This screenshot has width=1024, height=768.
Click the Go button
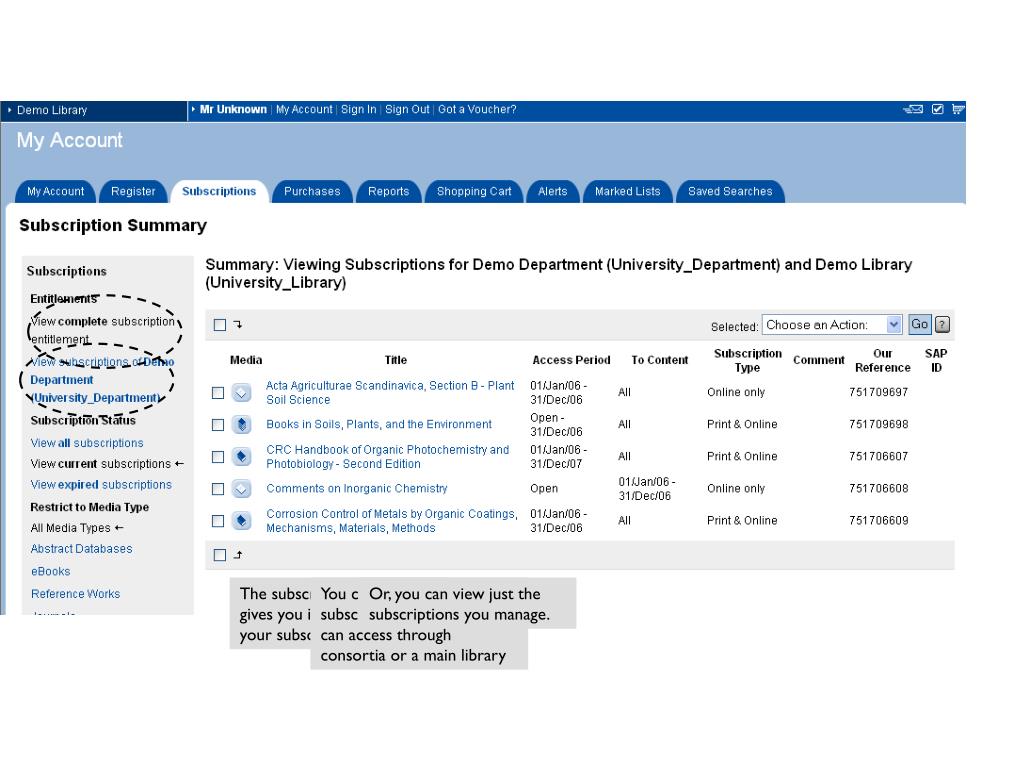click(x=920, y=325)
